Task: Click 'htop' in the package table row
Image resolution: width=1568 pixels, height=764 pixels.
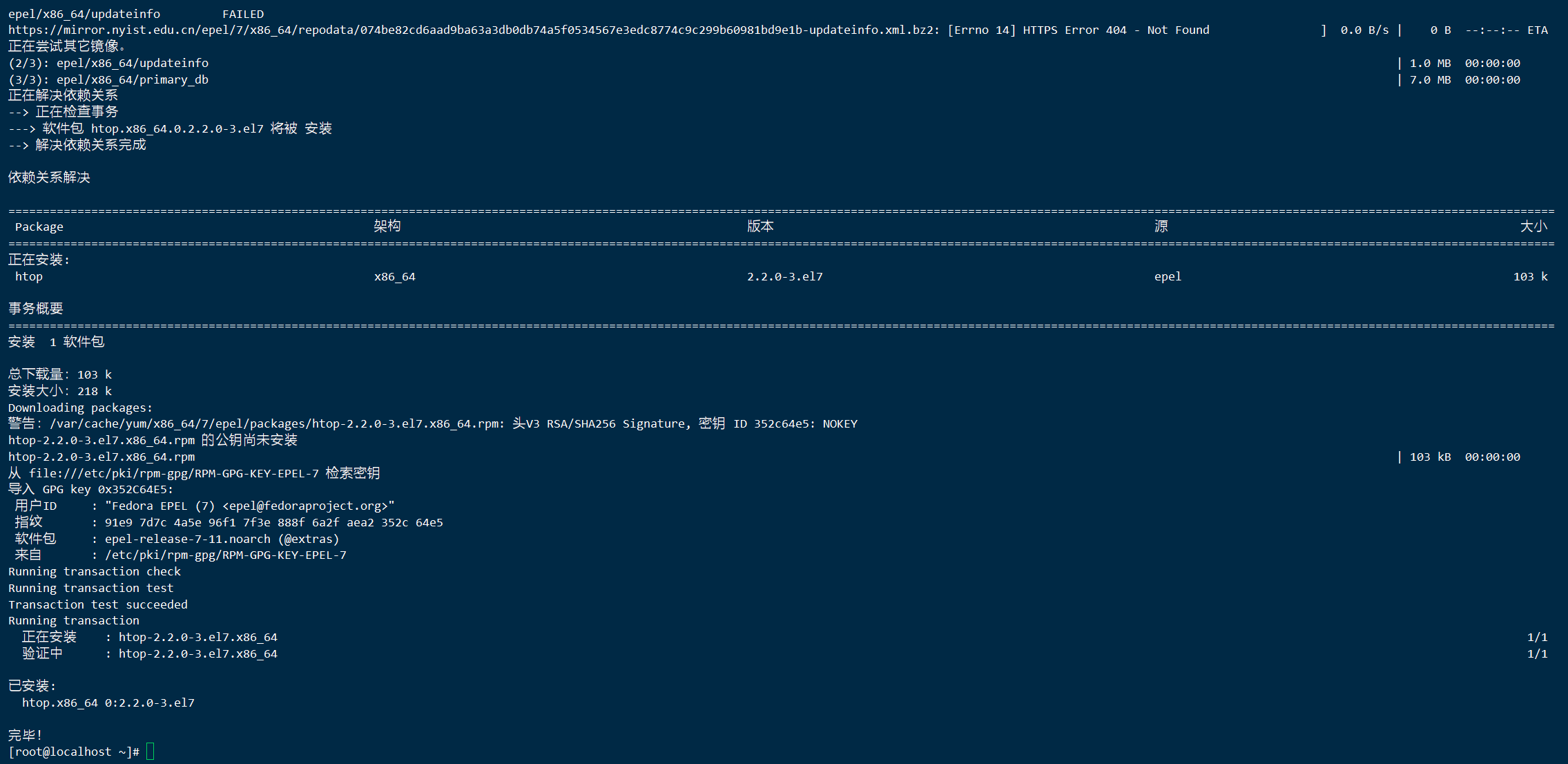Action: [29, 276]
